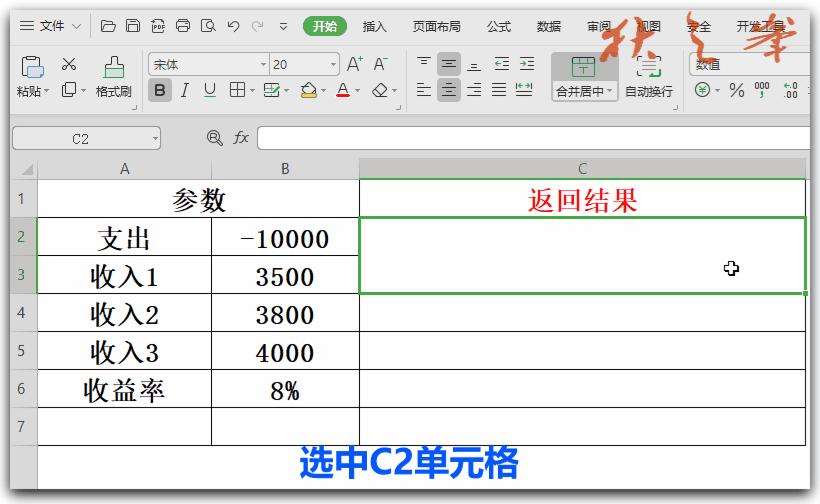Image resolution: width=820 pixels, height=504 pixels.
Task: Decrease font size icon
Action: (x=380, y=64)
